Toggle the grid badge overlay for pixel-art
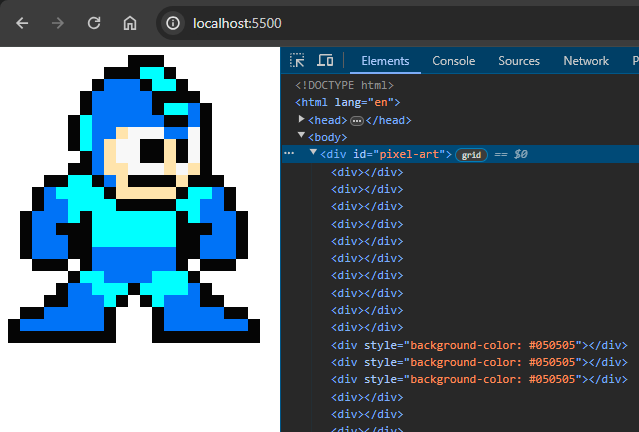Viewport: 639px width, 432px height. point(471,155)
